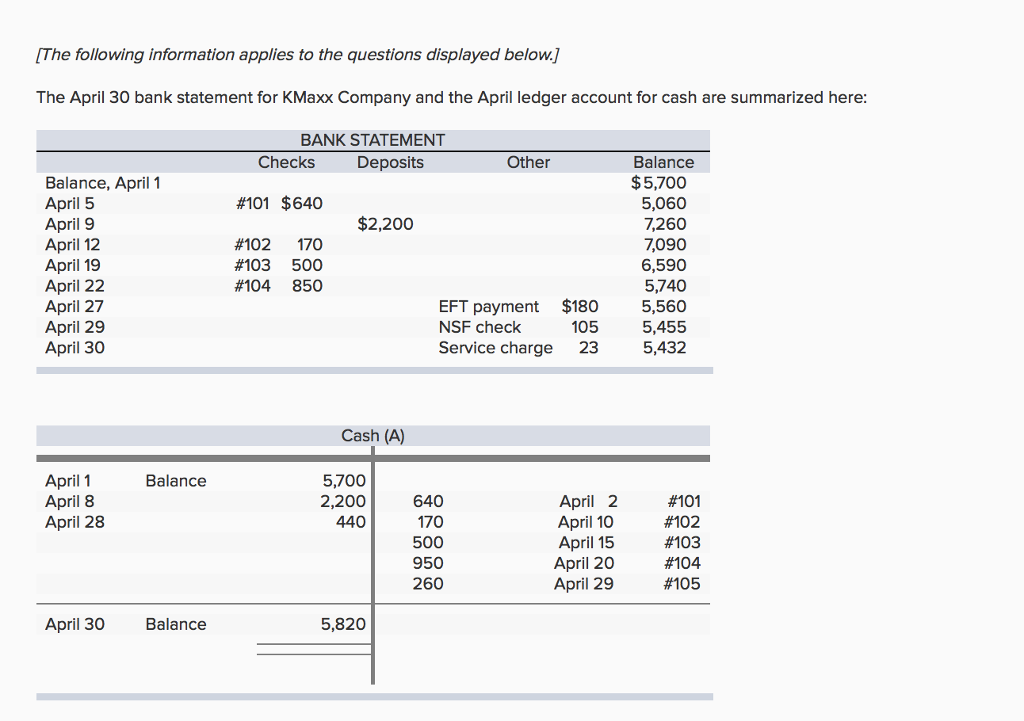Select the April 30 Balance of 5,820
The height and width of the screenshot is (721, 1024).
pyautogui.click(x=344, y=623)
